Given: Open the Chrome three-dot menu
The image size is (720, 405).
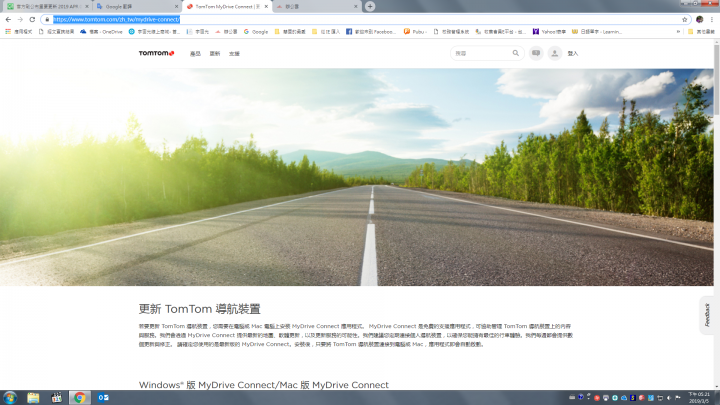Looking at the screenshot, I should (712, 19).
